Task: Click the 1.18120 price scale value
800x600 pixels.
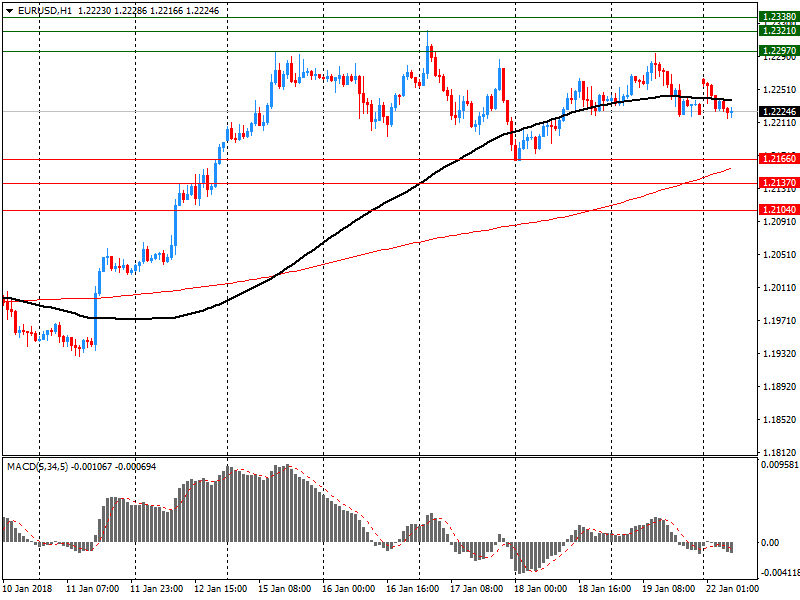Action: pyautogui.click(x=780, y=453)
